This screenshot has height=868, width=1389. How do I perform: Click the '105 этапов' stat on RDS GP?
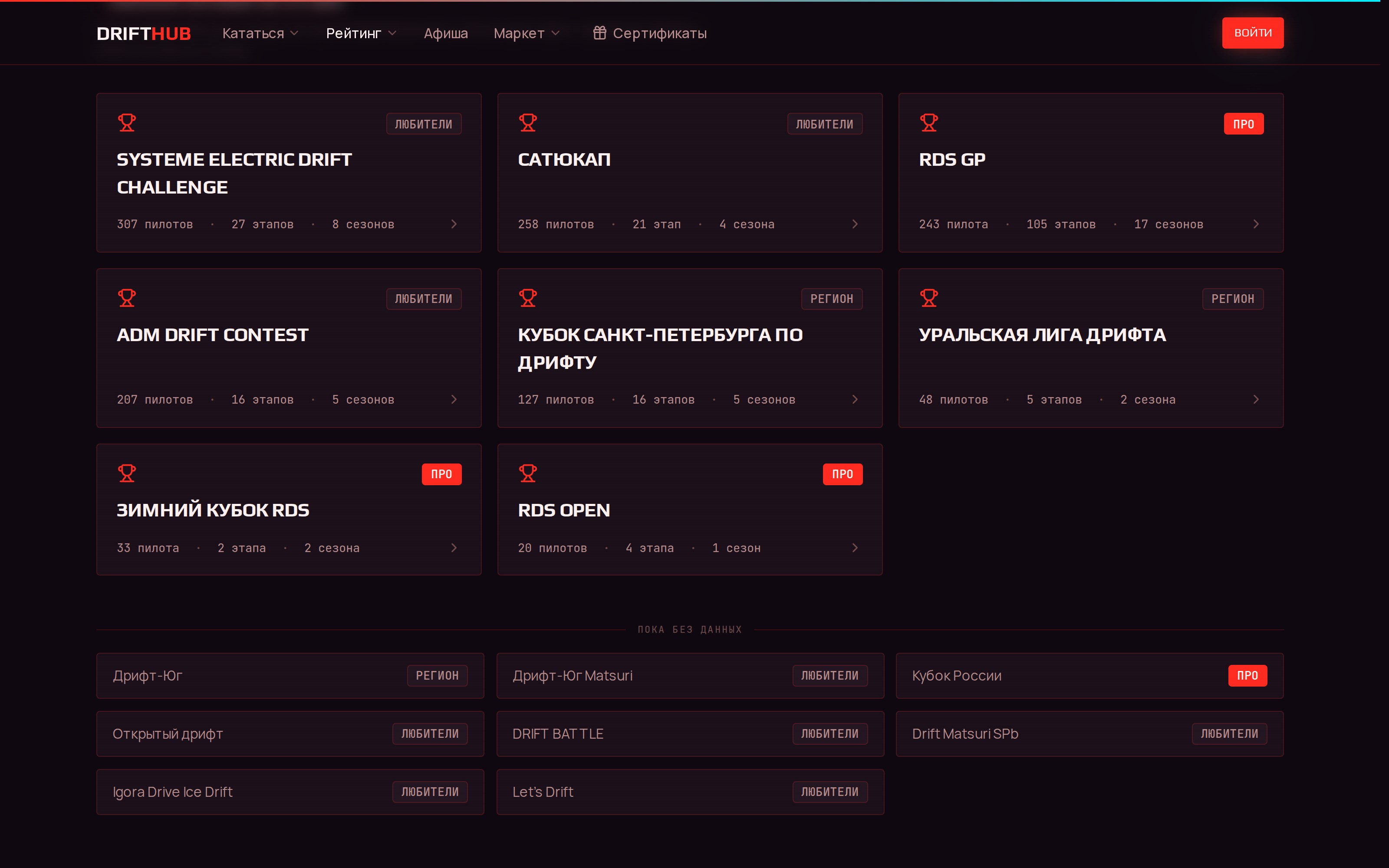[1061, 224]
